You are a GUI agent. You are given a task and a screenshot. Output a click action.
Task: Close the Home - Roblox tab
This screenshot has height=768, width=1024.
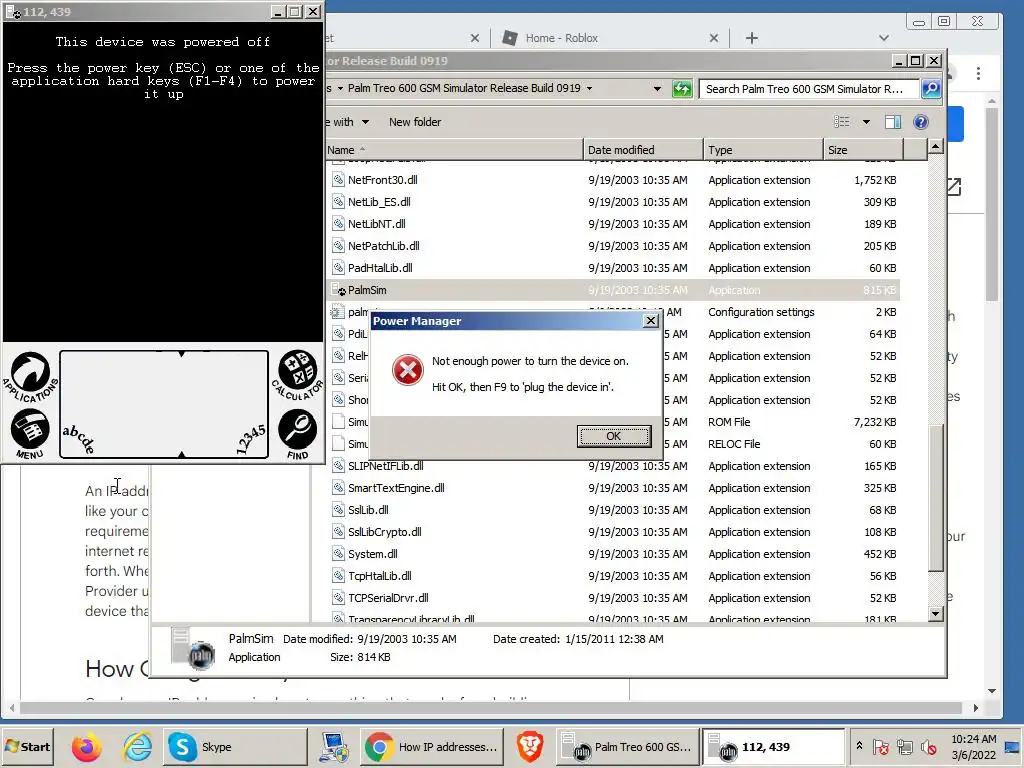714,38
